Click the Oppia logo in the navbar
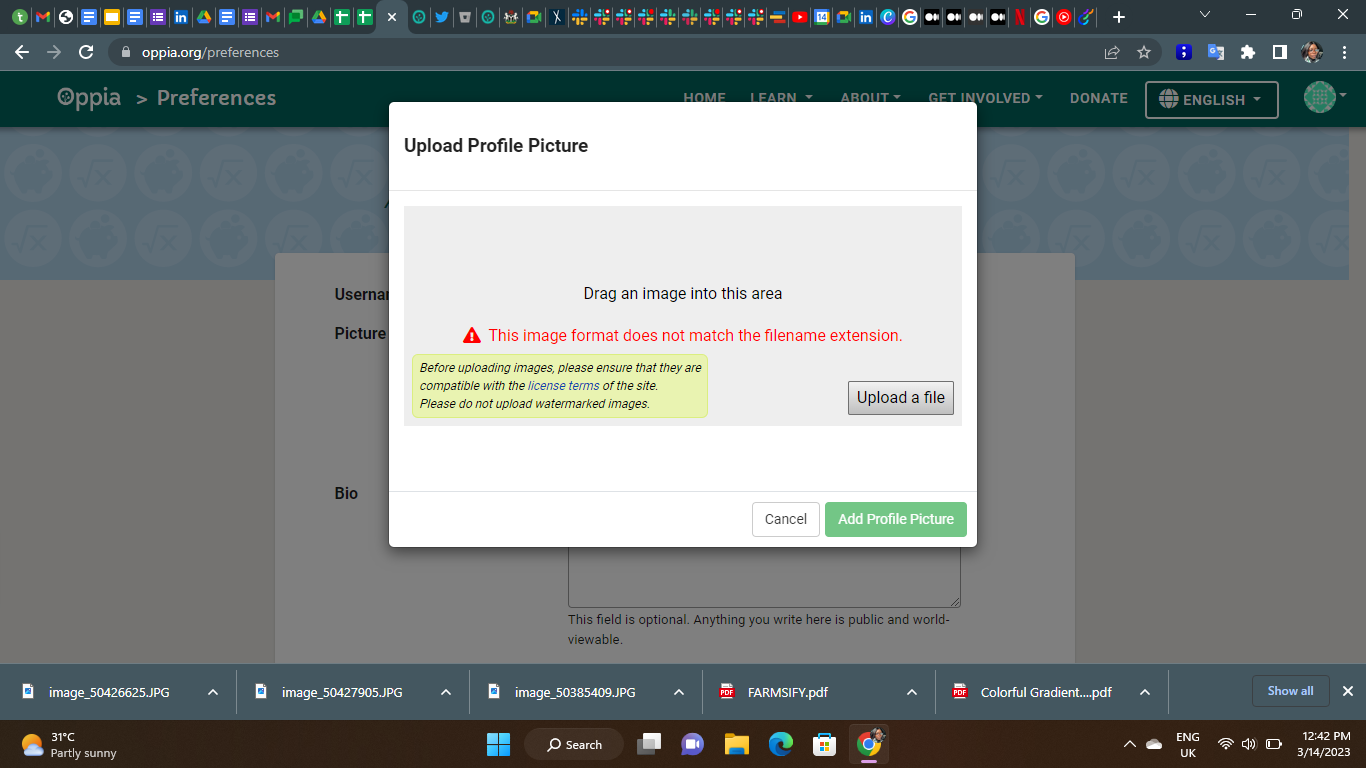 point(88,97)
